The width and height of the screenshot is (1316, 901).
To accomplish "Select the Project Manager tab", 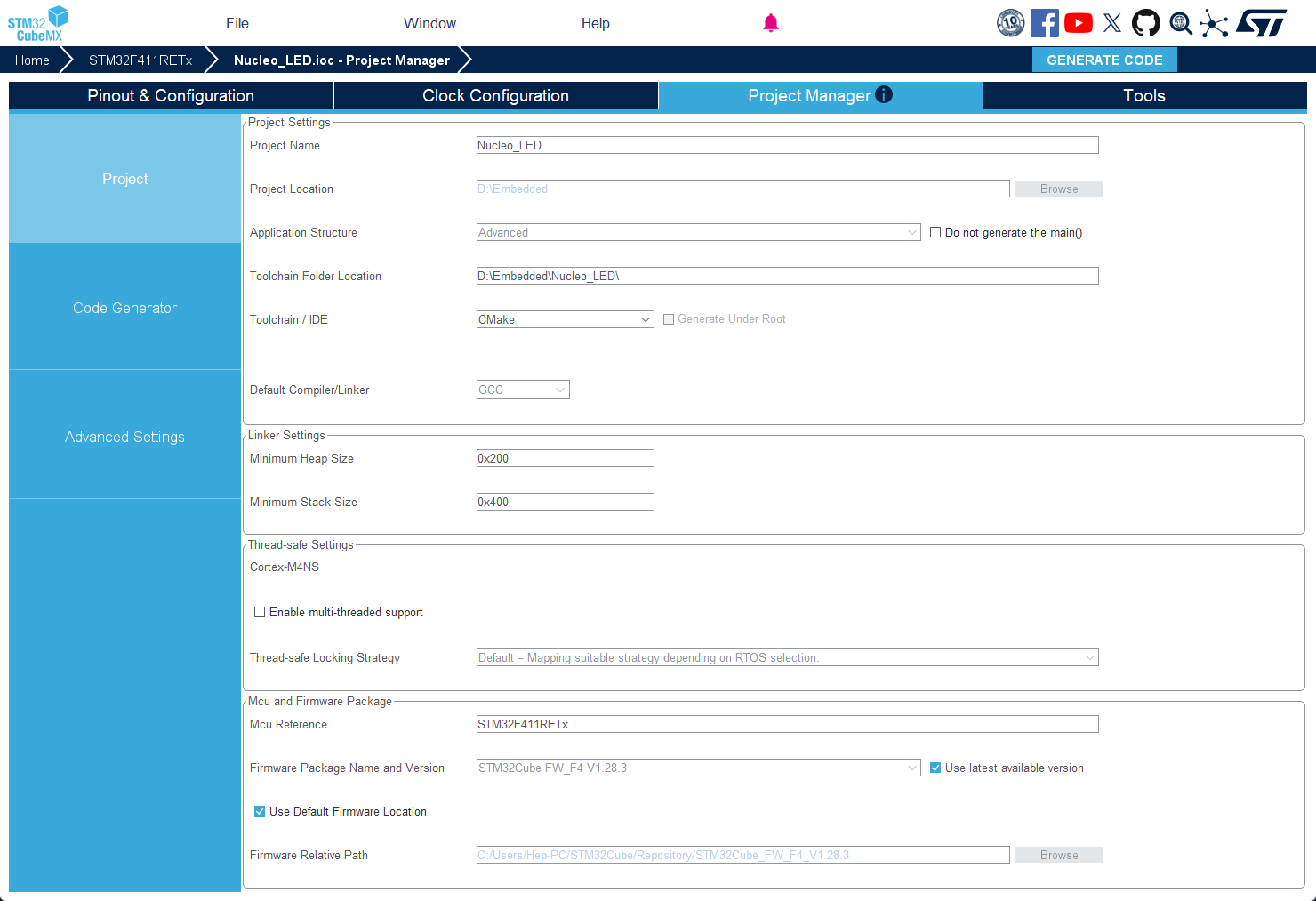I will tap(820, 95).
